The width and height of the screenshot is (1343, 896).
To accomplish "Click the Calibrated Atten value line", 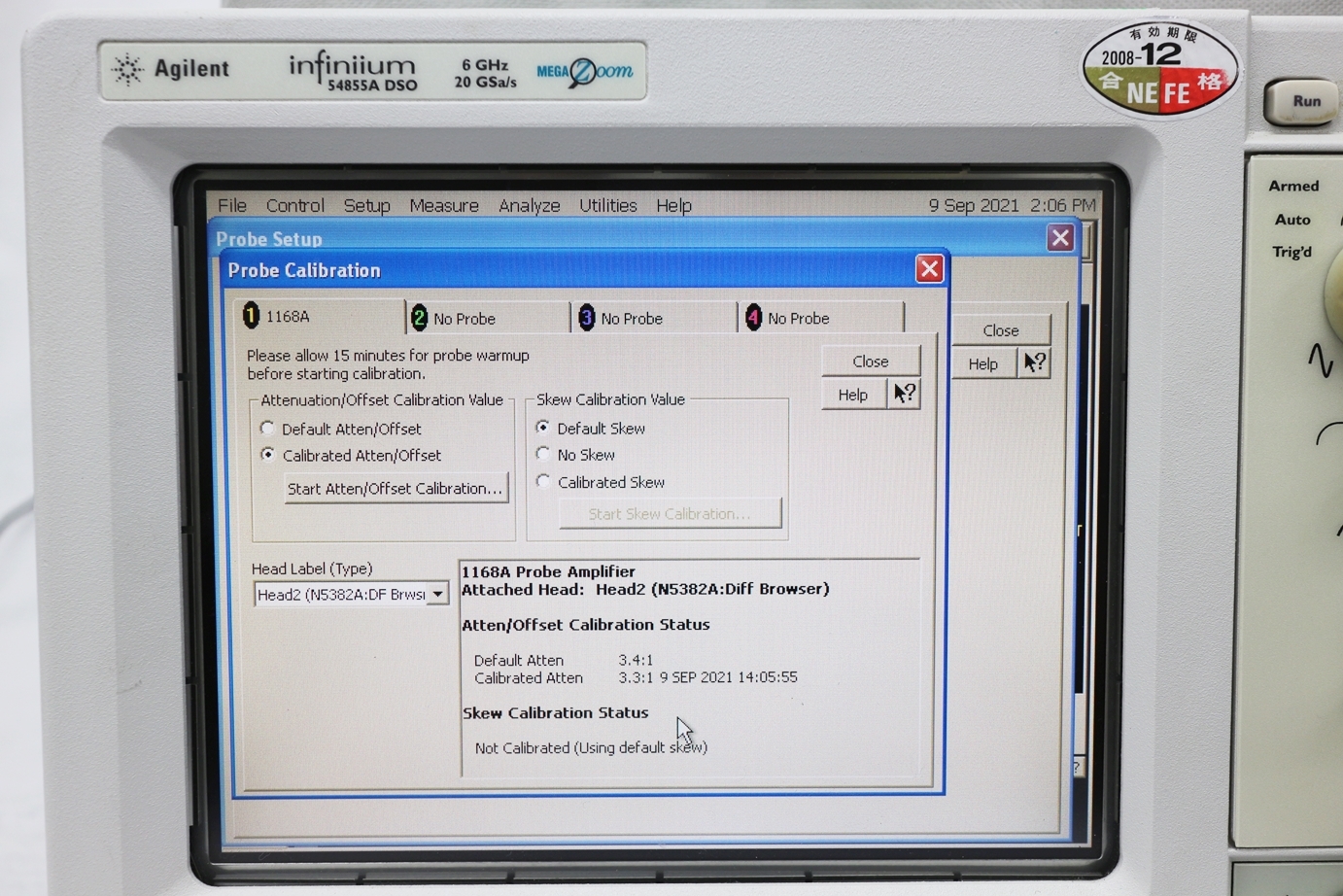I will (636, 677).
